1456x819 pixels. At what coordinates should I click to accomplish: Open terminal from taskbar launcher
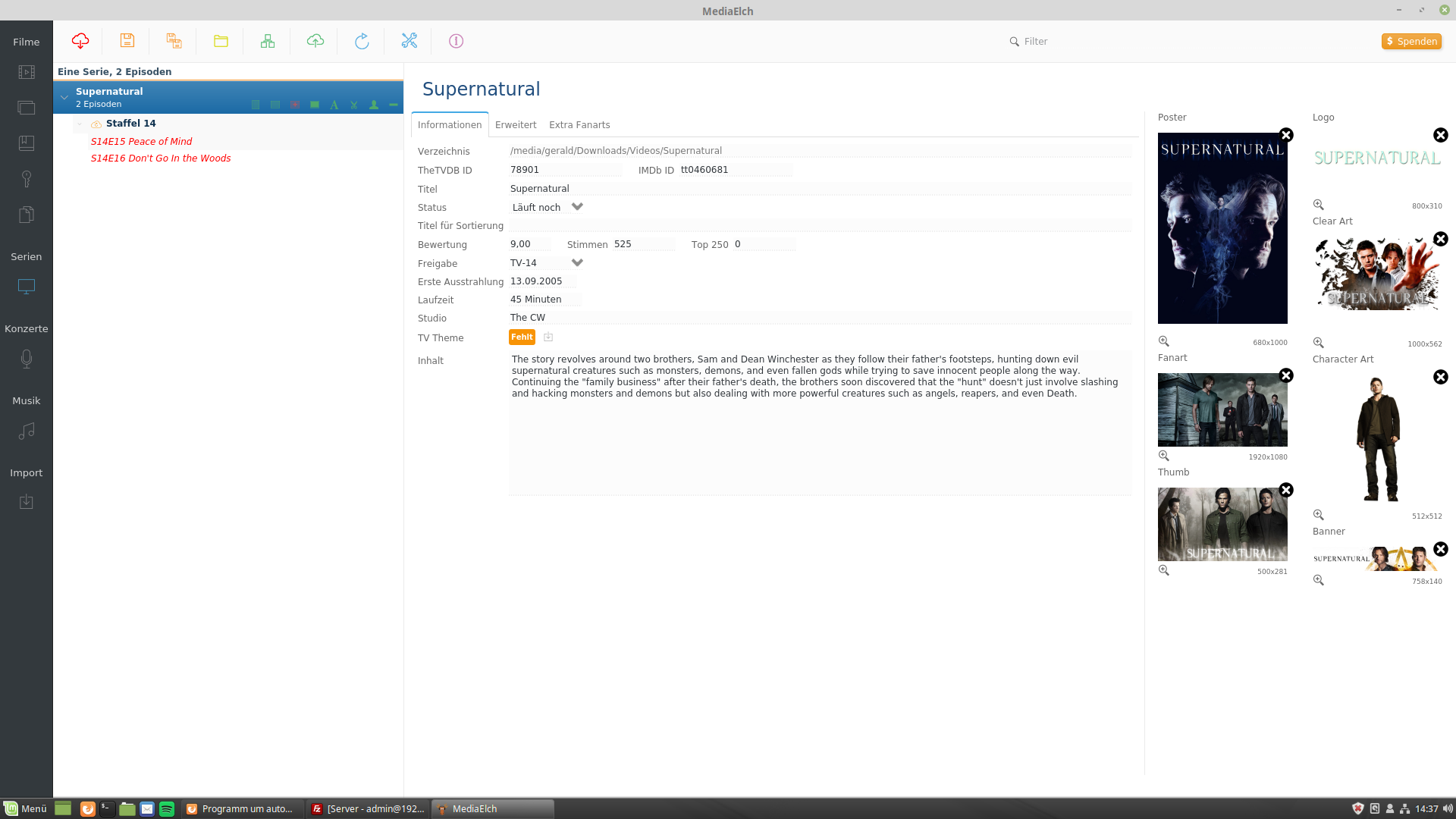107,809
